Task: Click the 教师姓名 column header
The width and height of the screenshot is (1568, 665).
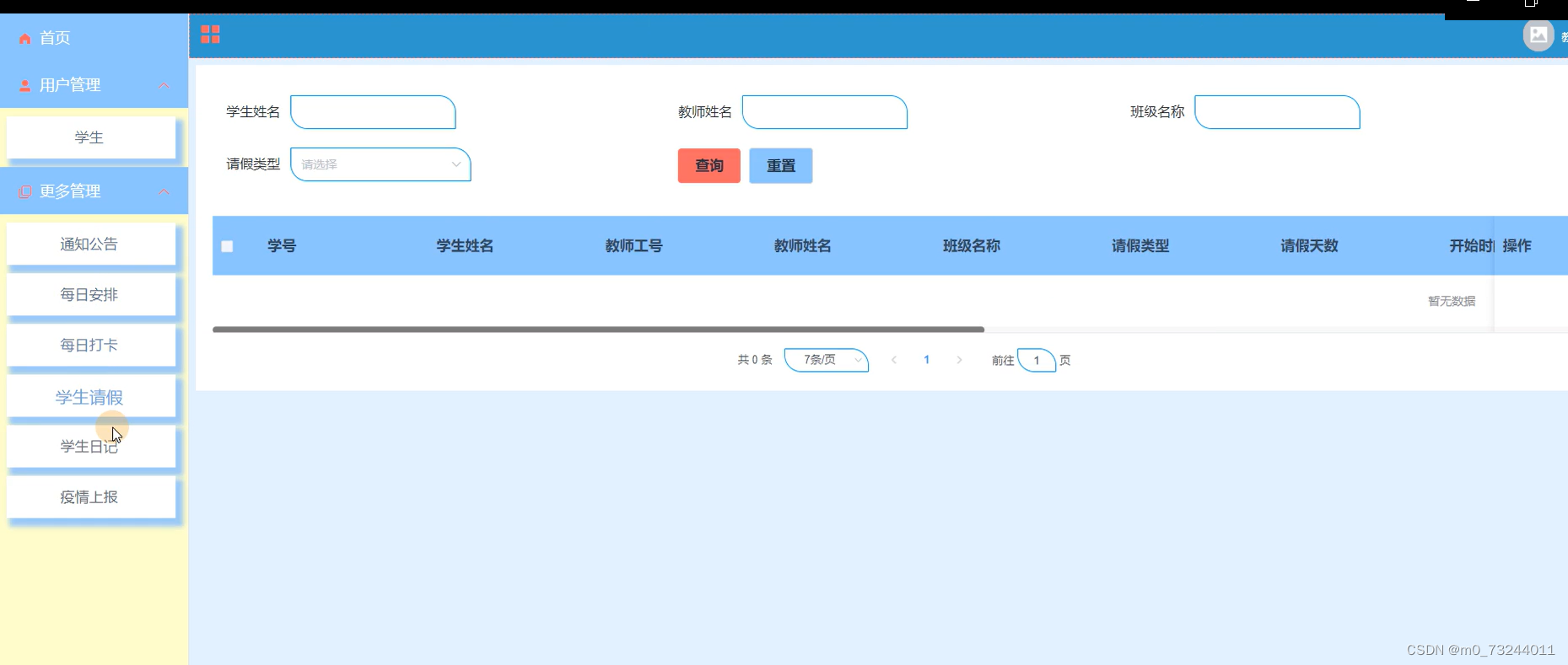Action: point(802,246)
